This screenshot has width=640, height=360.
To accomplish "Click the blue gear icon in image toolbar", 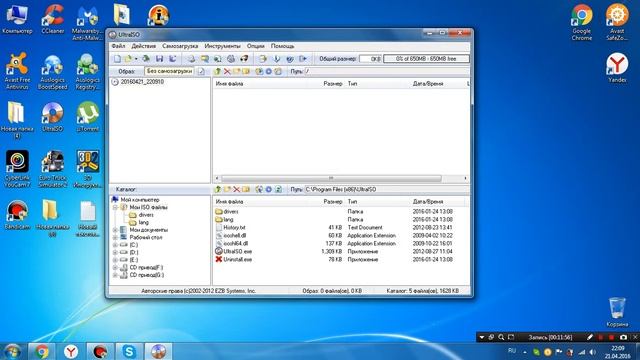I will 269,71.
